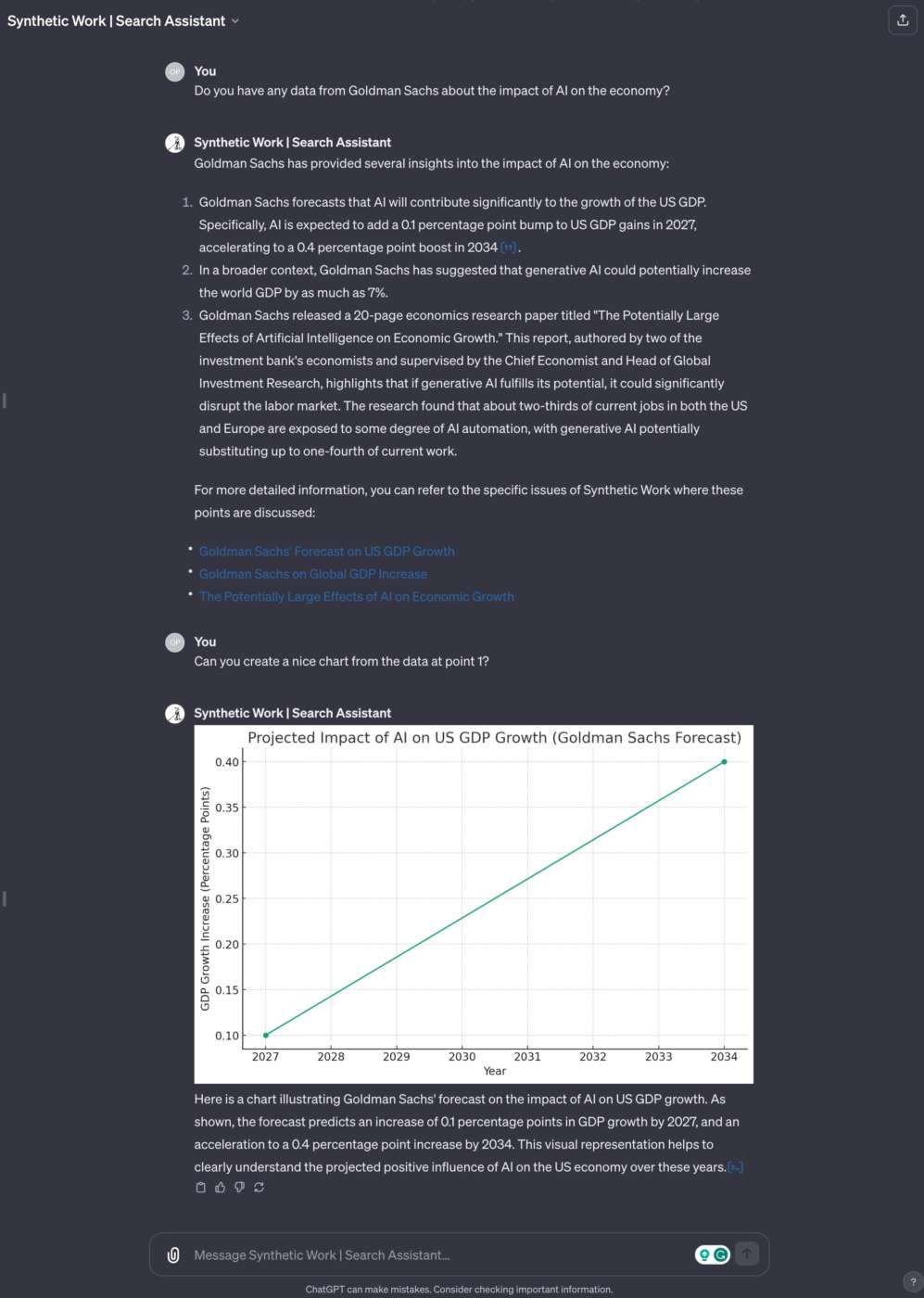
Task: Click the generated GDP growth chart image
Action: point(473,904)
